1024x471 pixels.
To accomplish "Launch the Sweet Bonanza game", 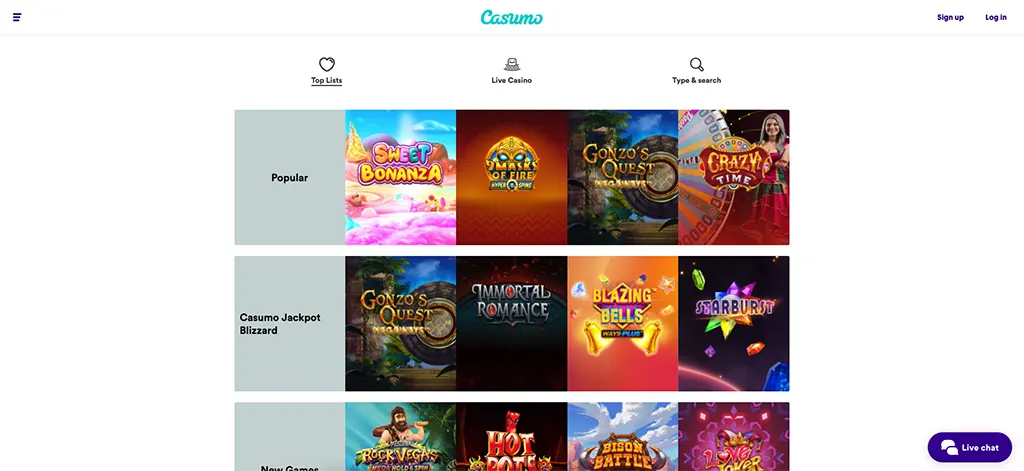I will [x=400, y=177].
